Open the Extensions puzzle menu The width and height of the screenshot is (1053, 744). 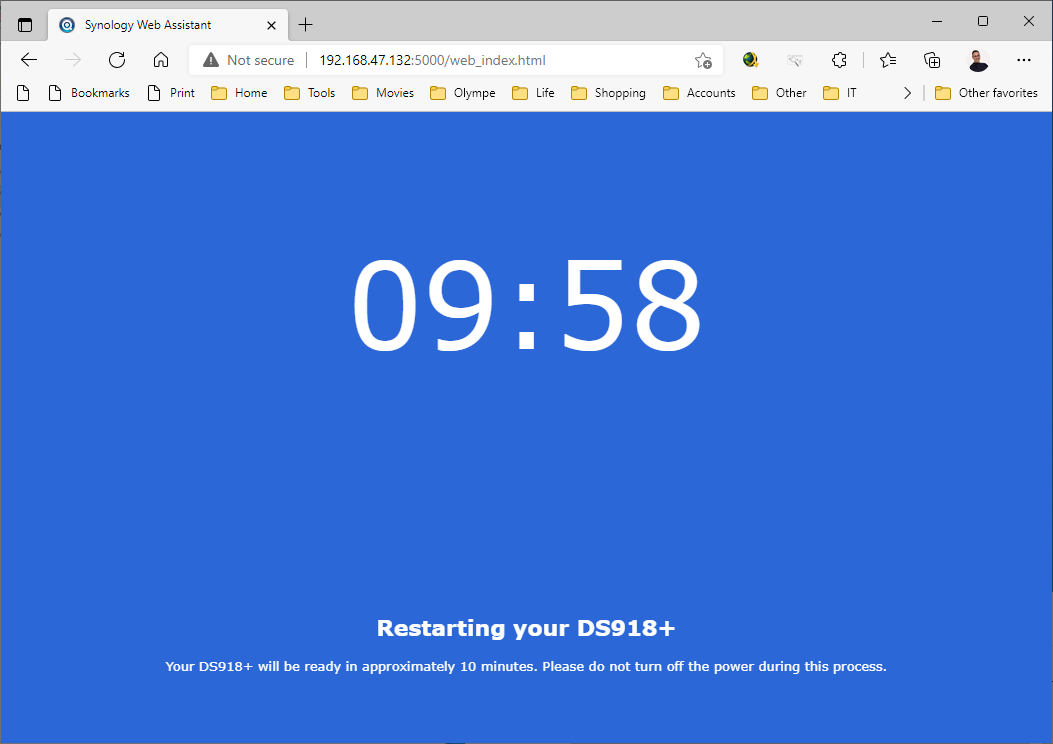tap(839, 60)
